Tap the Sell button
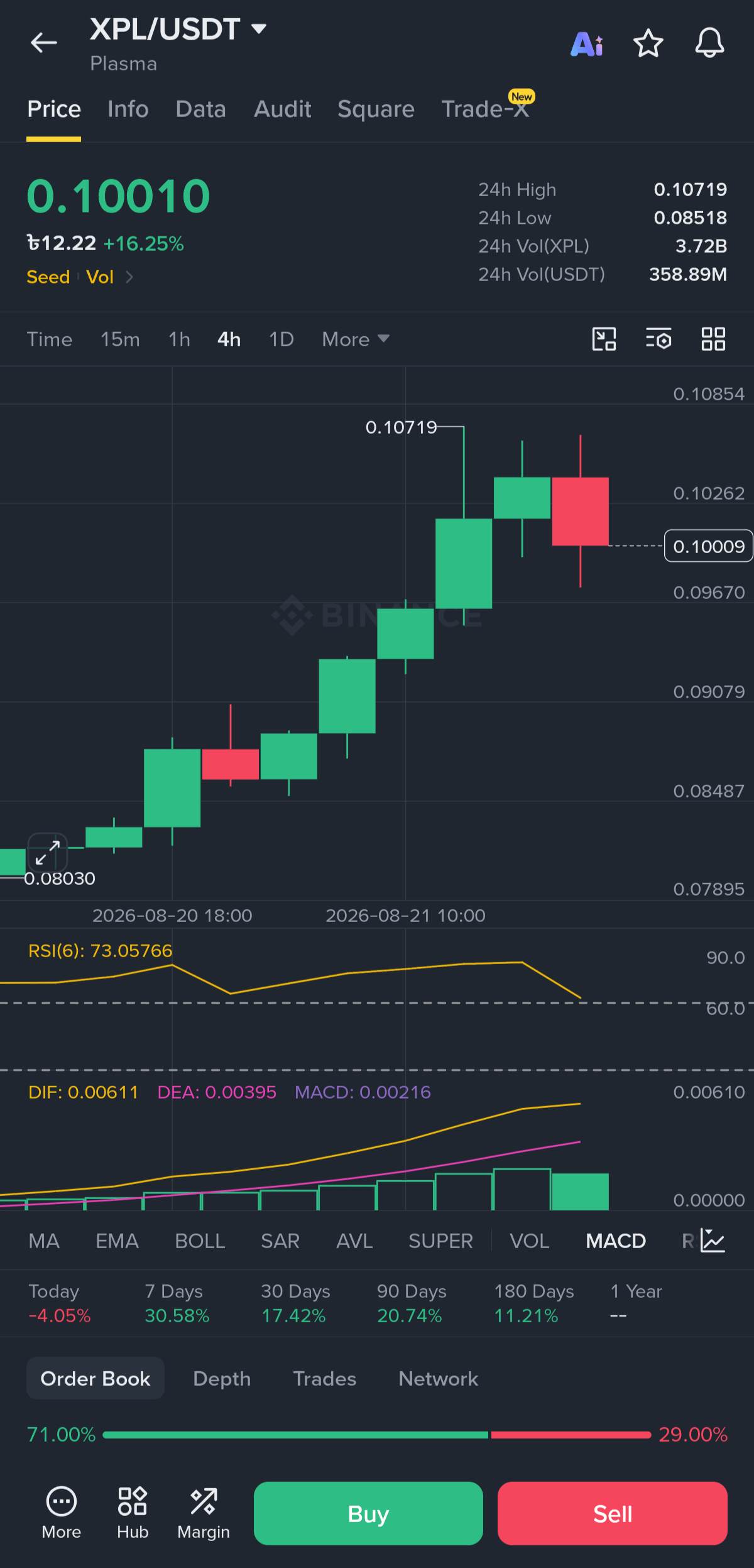Screen dimensions: 754x1568 point(613,1513)
